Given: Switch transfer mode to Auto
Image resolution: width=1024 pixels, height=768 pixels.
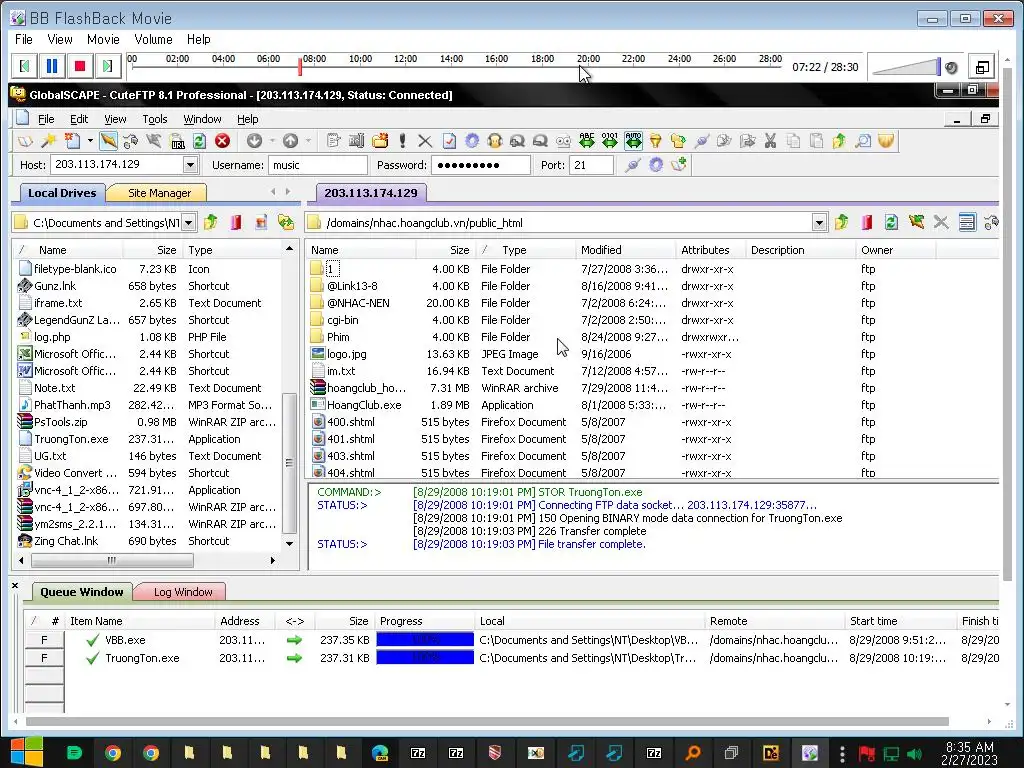Looking at the screenshot, I should coord(633,141).
